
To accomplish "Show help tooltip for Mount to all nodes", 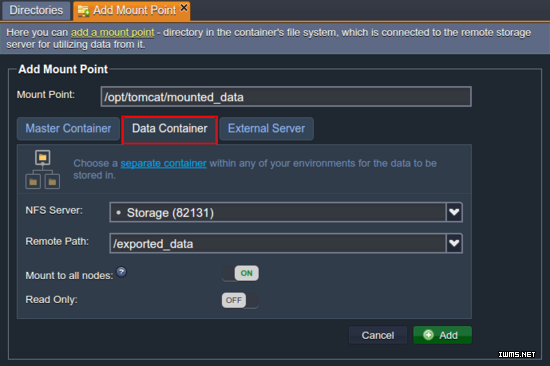I will pyautogui.click(x=121, y=272).
